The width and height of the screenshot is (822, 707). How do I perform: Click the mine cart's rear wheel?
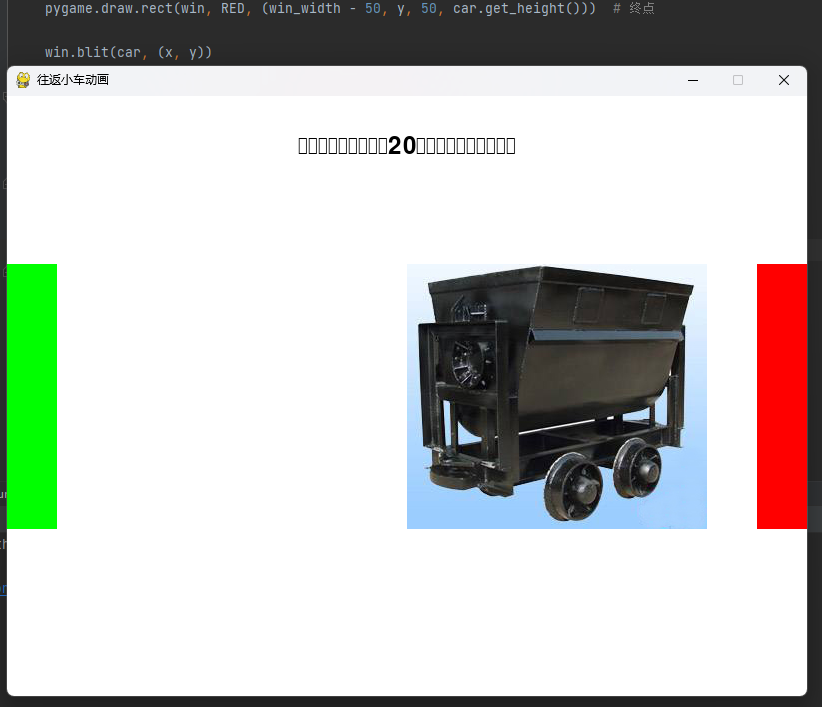tap(637, 465)
